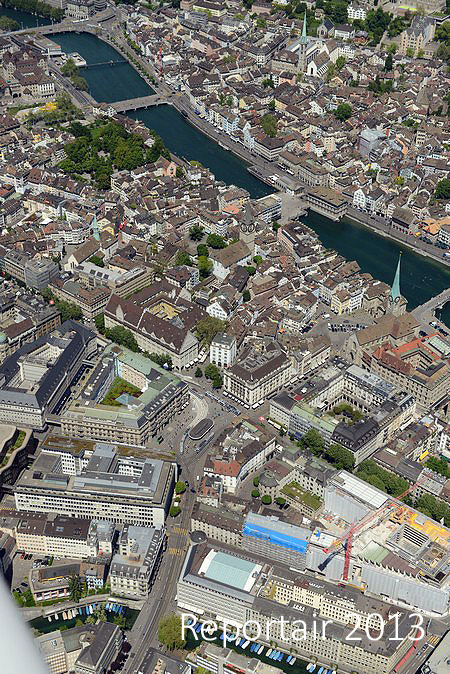
Task: Click the oval tram stop pavilion on the square
Action: (201, 429)
